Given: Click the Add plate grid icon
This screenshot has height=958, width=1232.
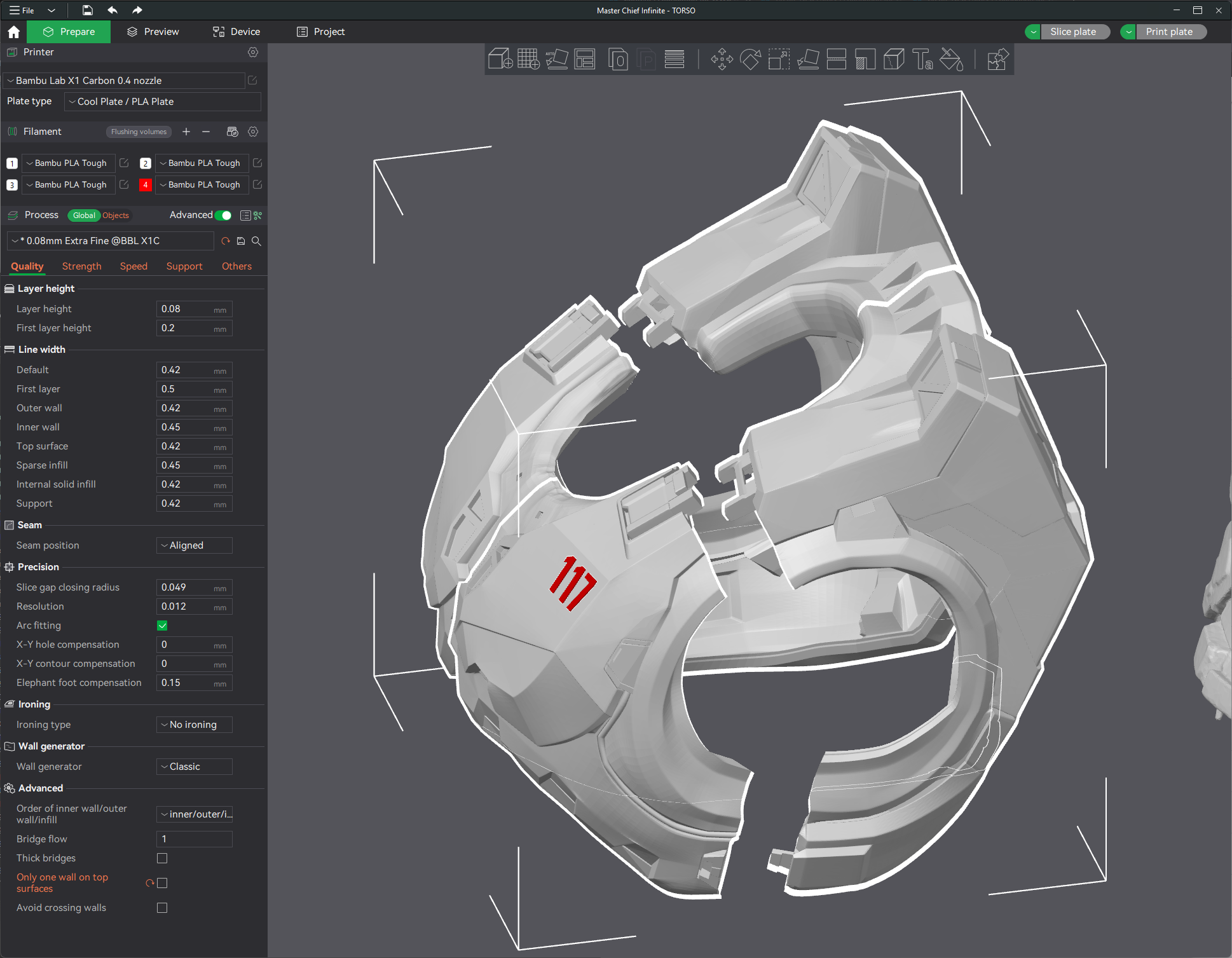Looking at the screenshot, I should coord(528,59).
